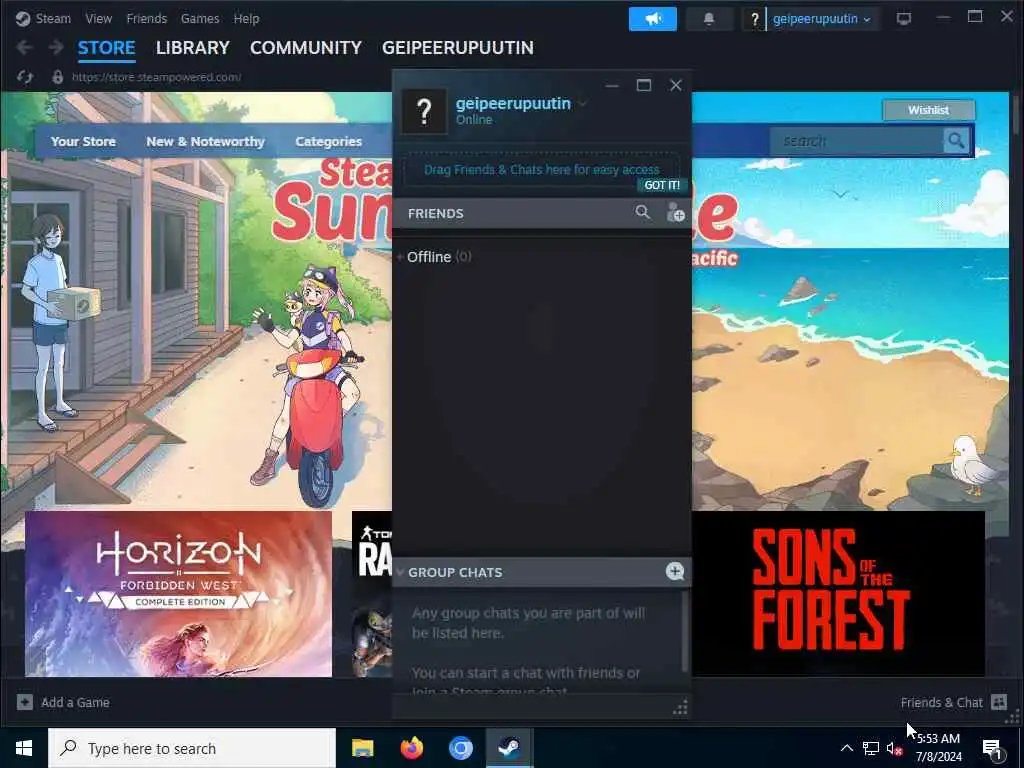Image resolution: width=1024 pixels, height=768 pixels.
Task: Open the Friends menu
Action: click(146, 18)
